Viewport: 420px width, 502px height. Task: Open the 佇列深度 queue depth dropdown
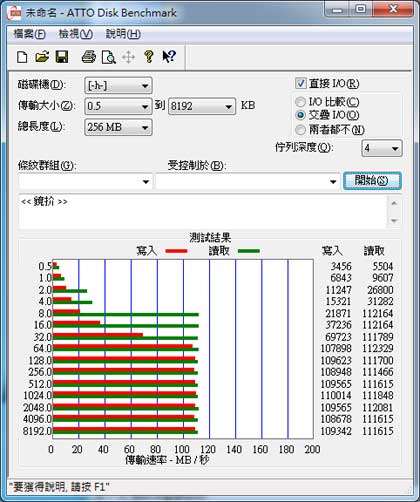click(382, 148)
